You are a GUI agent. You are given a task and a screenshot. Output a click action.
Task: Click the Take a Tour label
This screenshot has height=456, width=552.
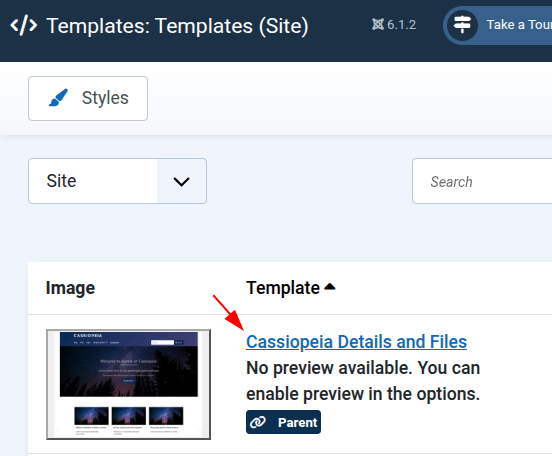[x=519, y=25]
